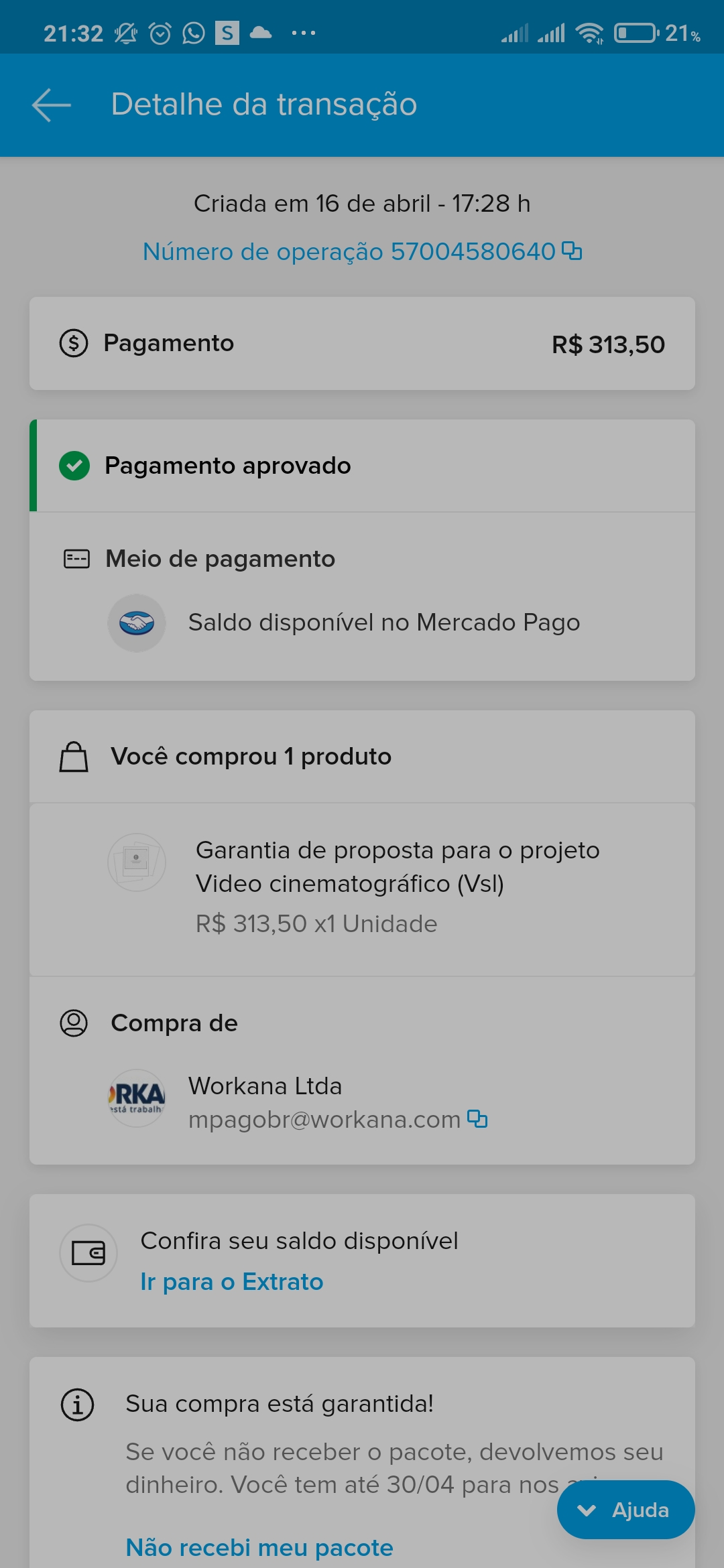724x1568 pixels.
Task: Tap the profile icon next to Compra de
Action: pyautogui.click(x=74, y=1023)
